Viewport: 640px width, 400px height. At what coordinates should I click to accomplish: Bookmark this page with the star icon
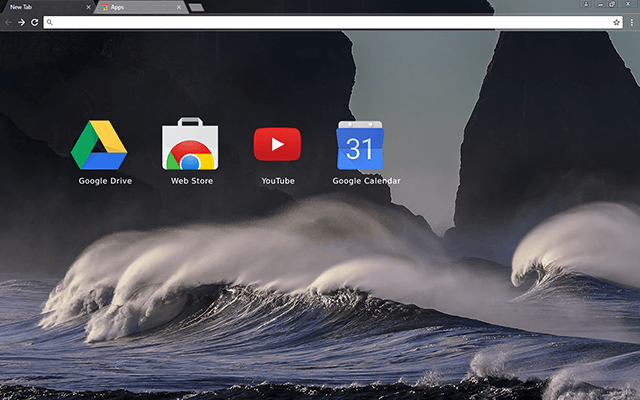pyautogui.click(x=617, y=21)
